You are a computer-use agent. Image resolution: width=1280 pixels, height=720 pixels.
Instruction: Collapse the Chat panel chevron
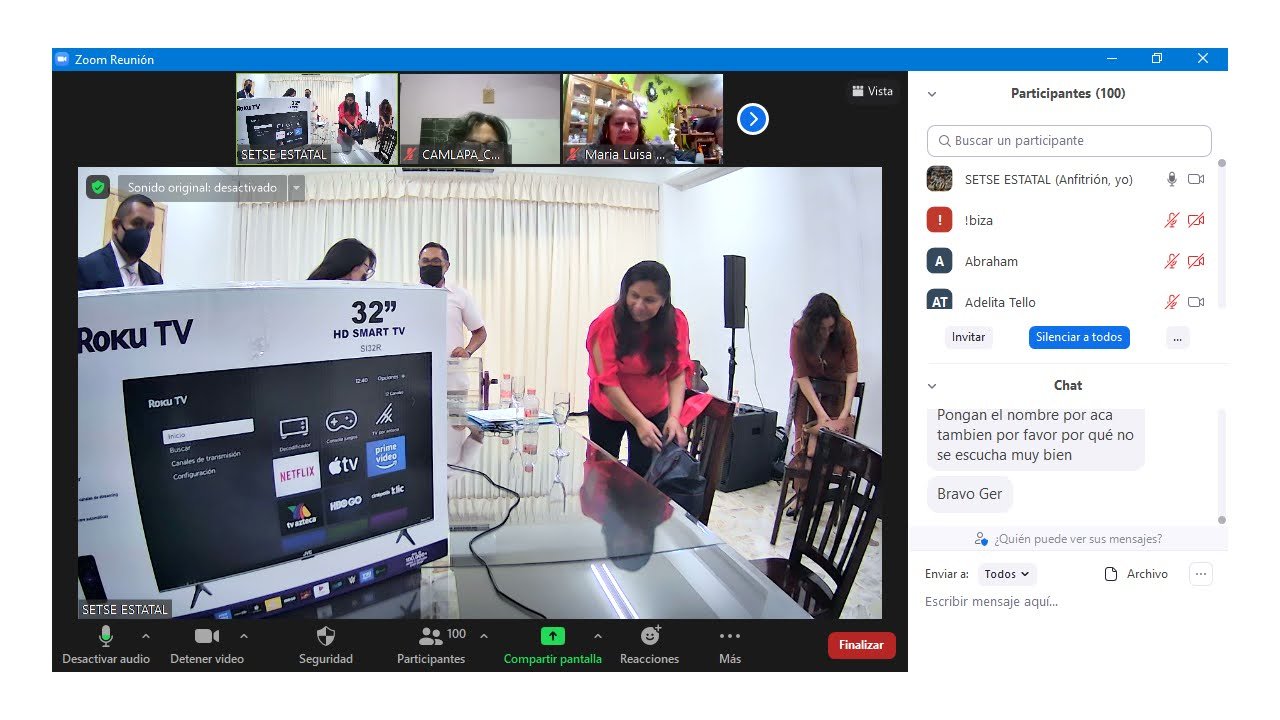(932, 386)
